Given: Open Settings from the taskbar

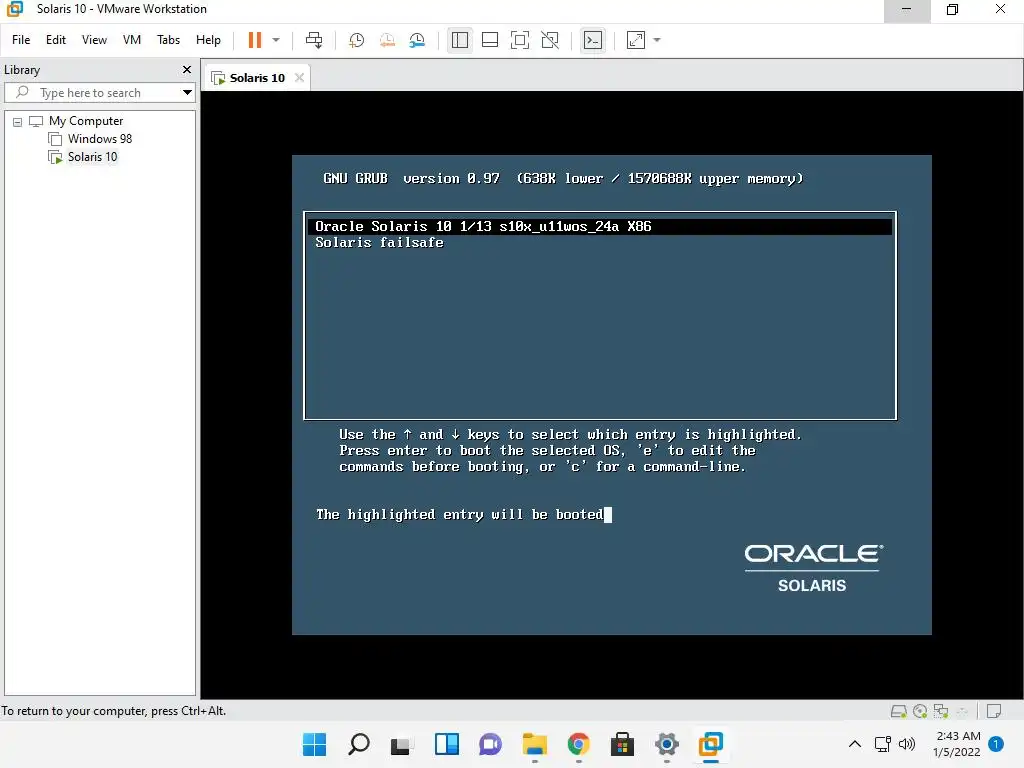Looking at the screenshot, I should [x=667, y=744].
